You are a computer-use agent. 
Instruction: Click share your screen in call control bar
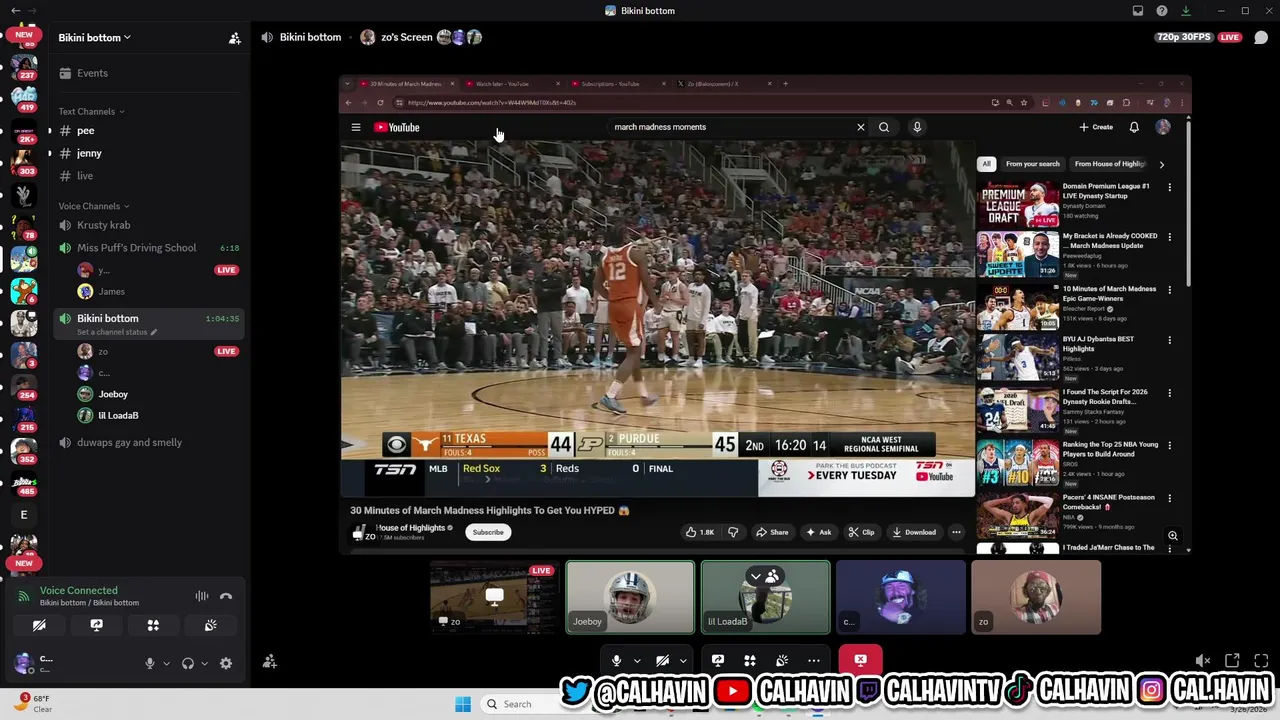click(x=718, y=660)
